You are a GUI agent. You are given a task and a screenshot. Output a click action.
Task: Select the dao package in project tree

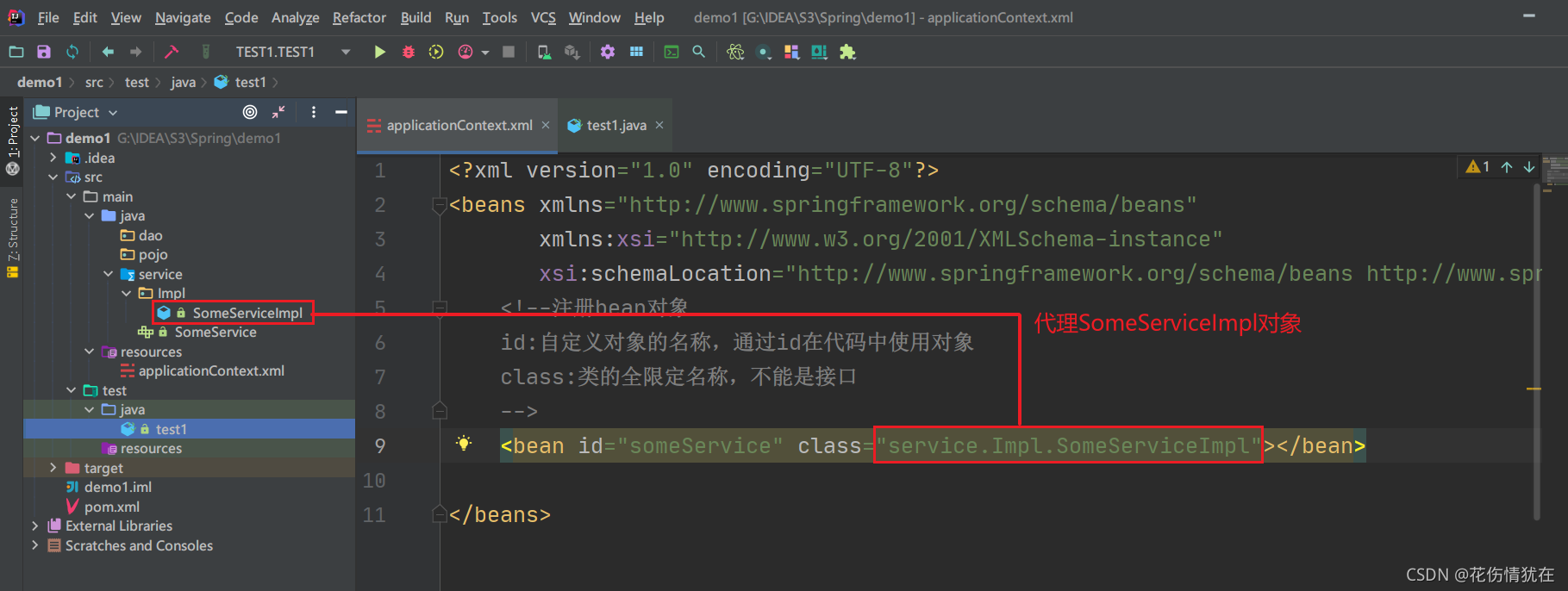coord(150,235)
